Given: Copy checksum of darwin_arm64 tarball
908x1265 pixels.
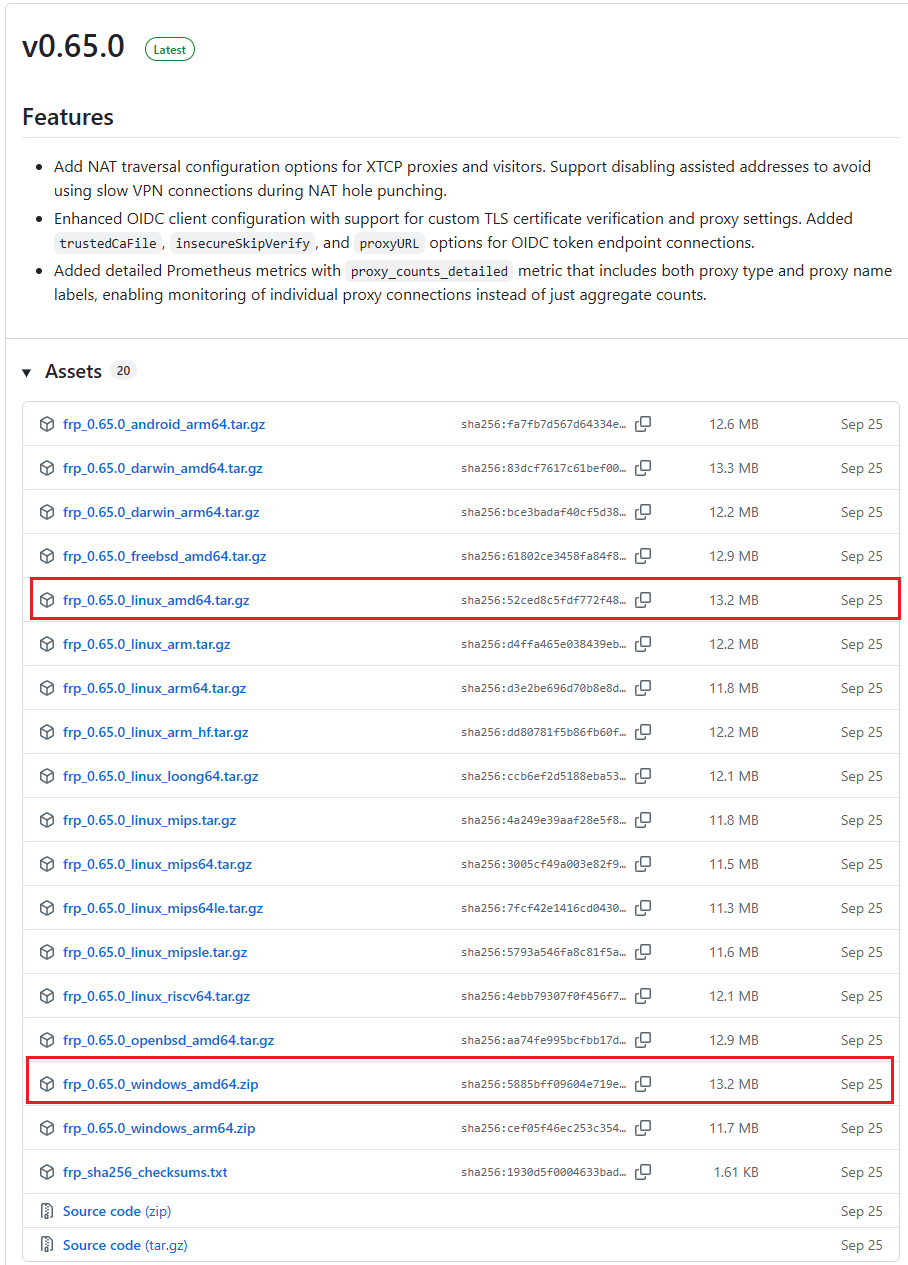Looking at the screenshot, I should 643,512.
